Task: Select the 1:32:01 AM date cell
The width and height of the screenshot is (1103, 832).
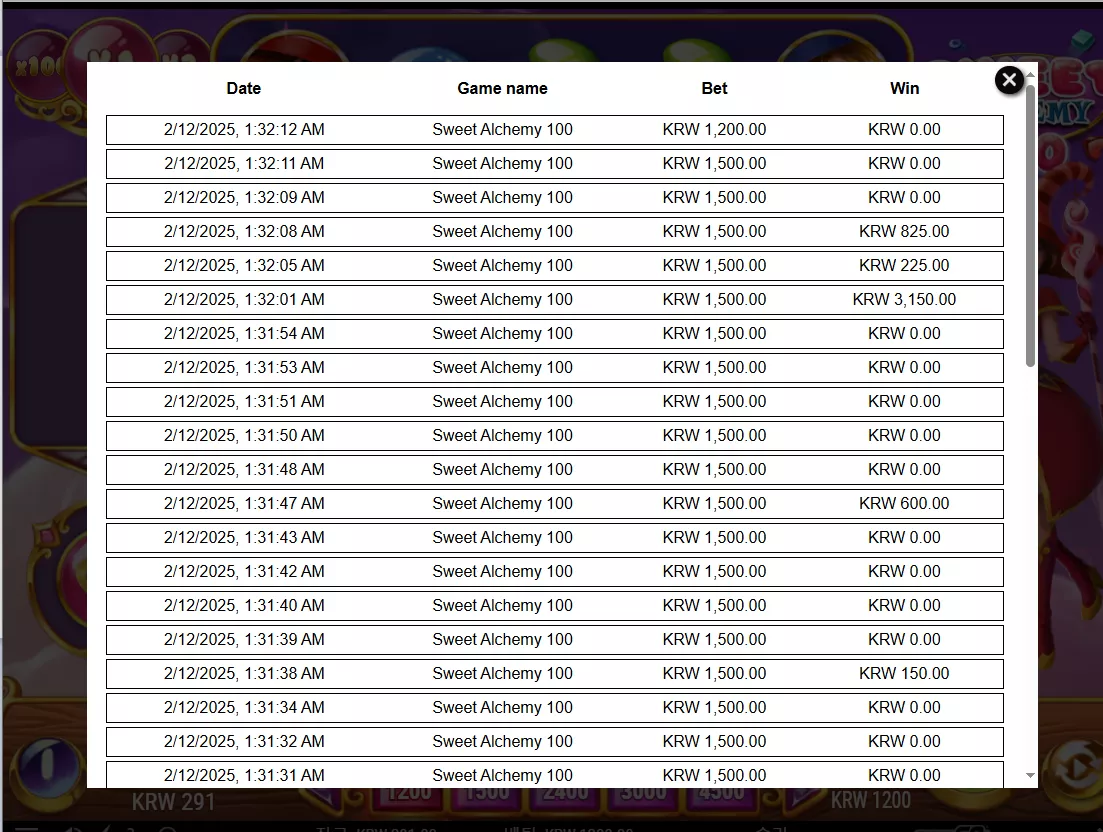Action: [244, 300]
